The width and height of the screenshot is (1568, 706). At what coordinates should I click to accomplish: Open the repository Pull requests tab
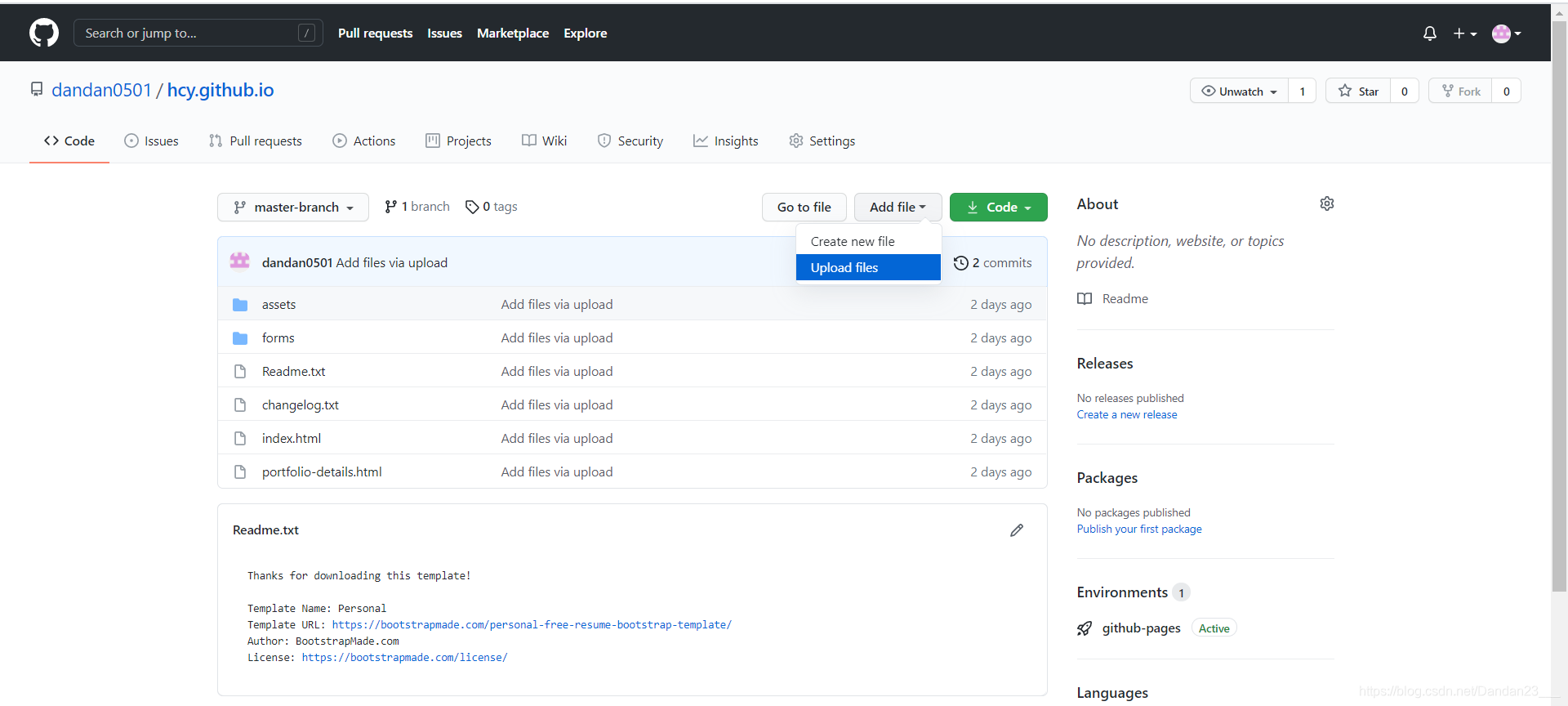256,141
